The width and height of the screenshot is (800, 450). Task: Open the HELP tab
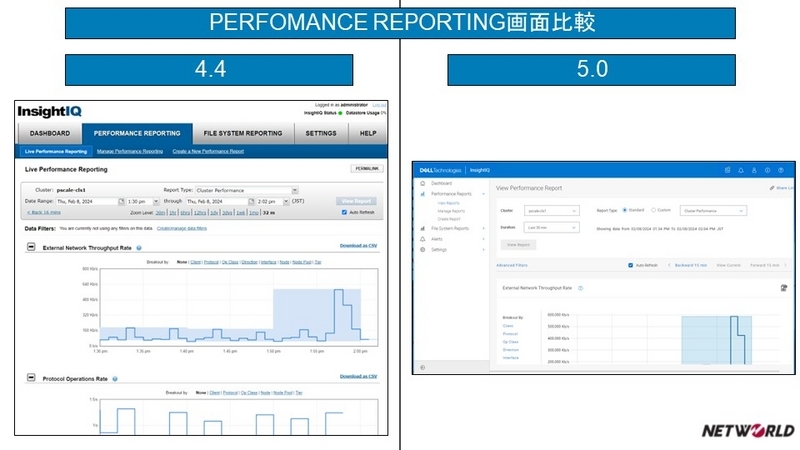point(368,134)
